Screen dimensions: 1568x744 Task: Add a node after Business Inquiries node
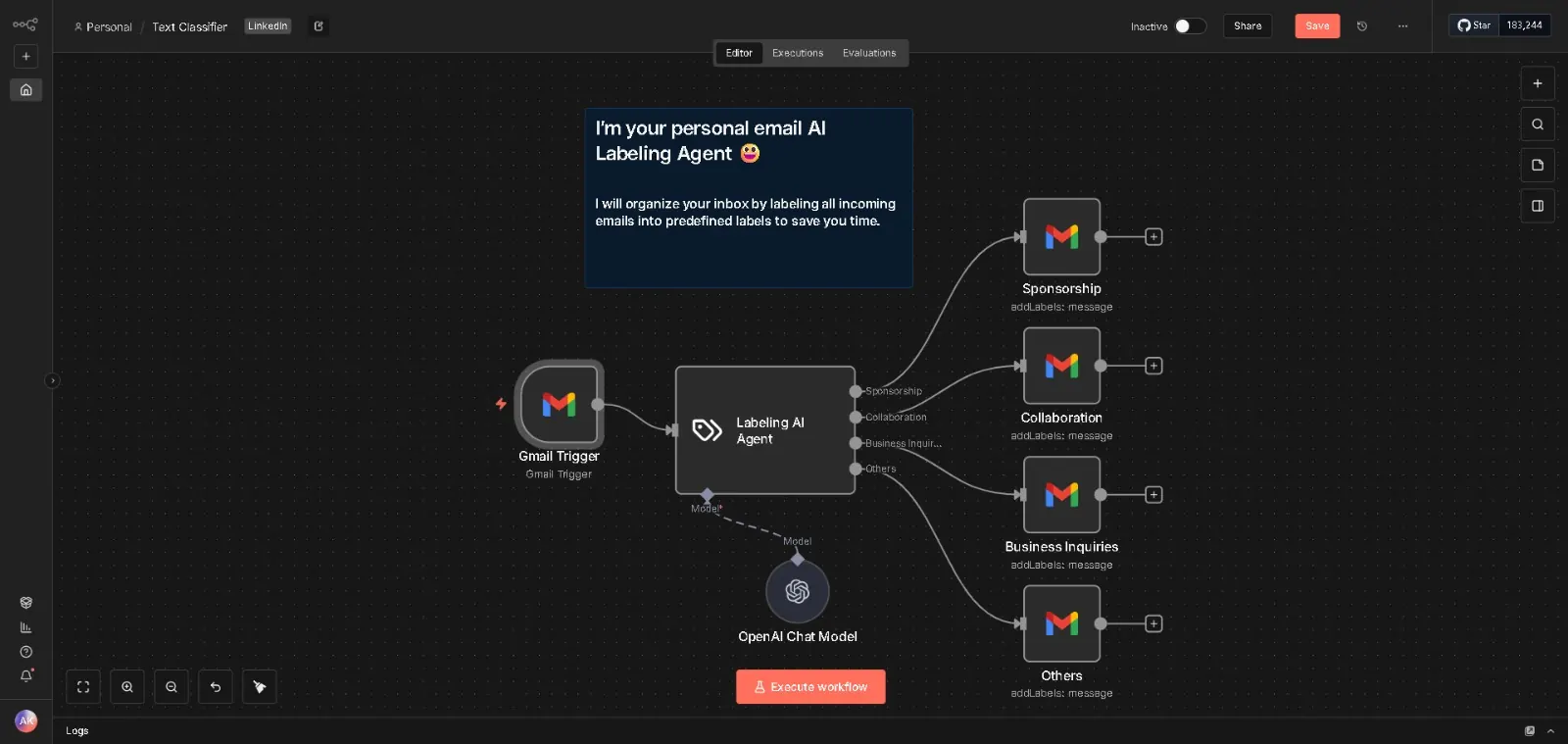1154,495
